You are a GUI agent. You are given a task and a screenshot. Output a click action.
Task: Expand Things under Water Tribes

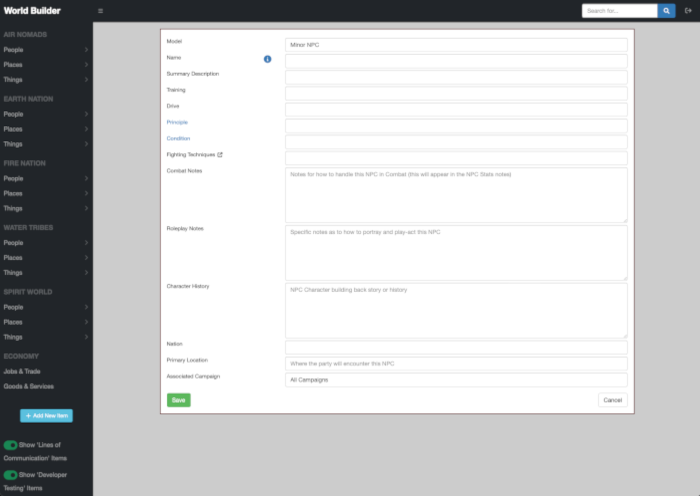[46, 272]
